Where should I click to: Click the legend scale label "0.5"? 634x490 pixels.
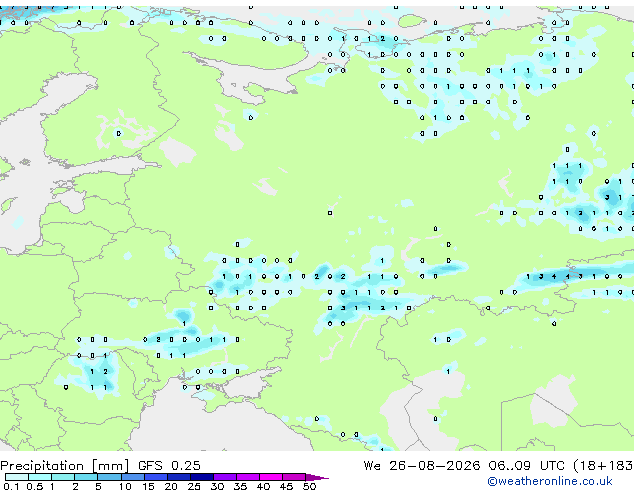35,486
